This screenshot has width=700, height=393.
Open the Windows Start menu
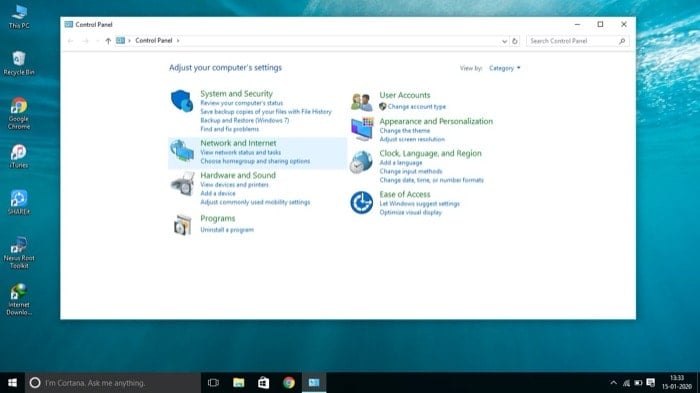12,383
